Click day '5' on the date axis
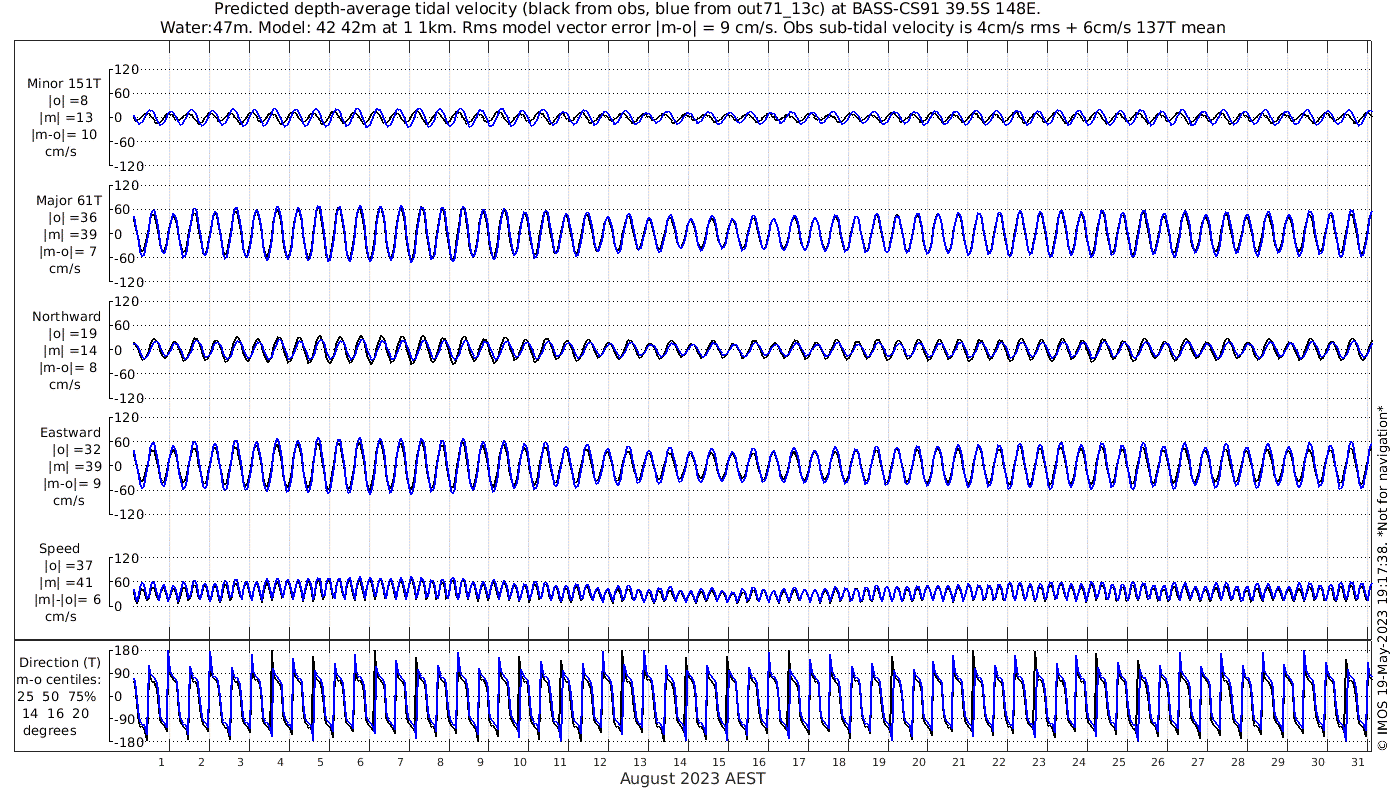1400x800 pixels. (320, 761)
